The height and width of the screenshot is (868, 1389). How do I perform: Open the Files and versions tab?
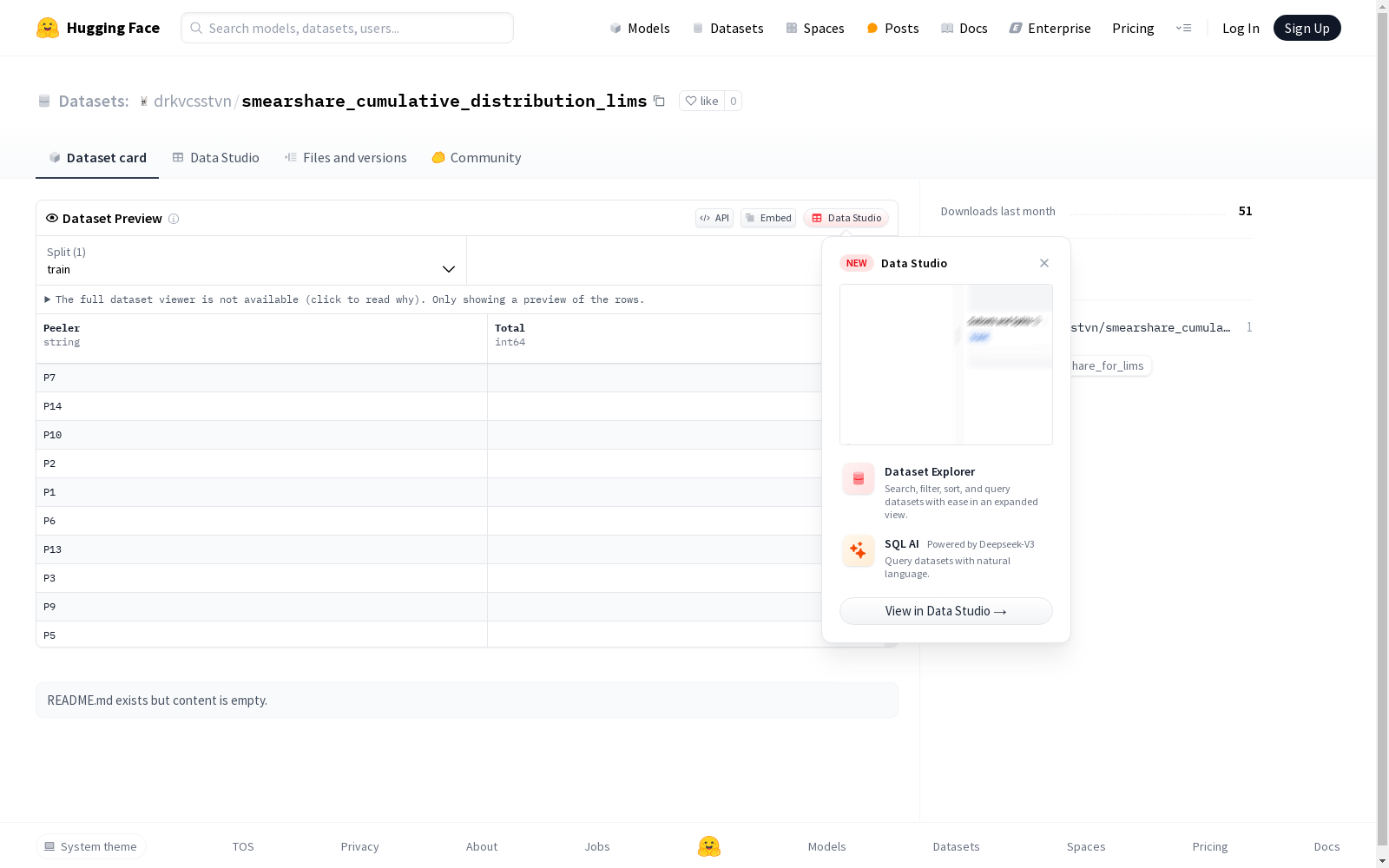(x=346, y=157)
